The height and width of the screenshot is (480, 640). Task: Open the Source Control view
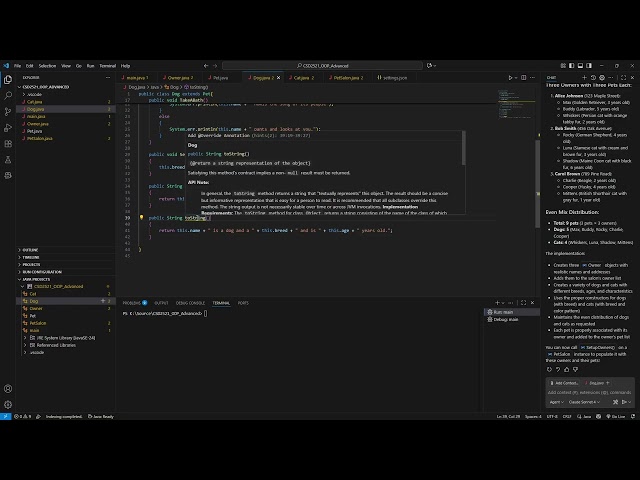pyautogui.click(x=8, y=111)
